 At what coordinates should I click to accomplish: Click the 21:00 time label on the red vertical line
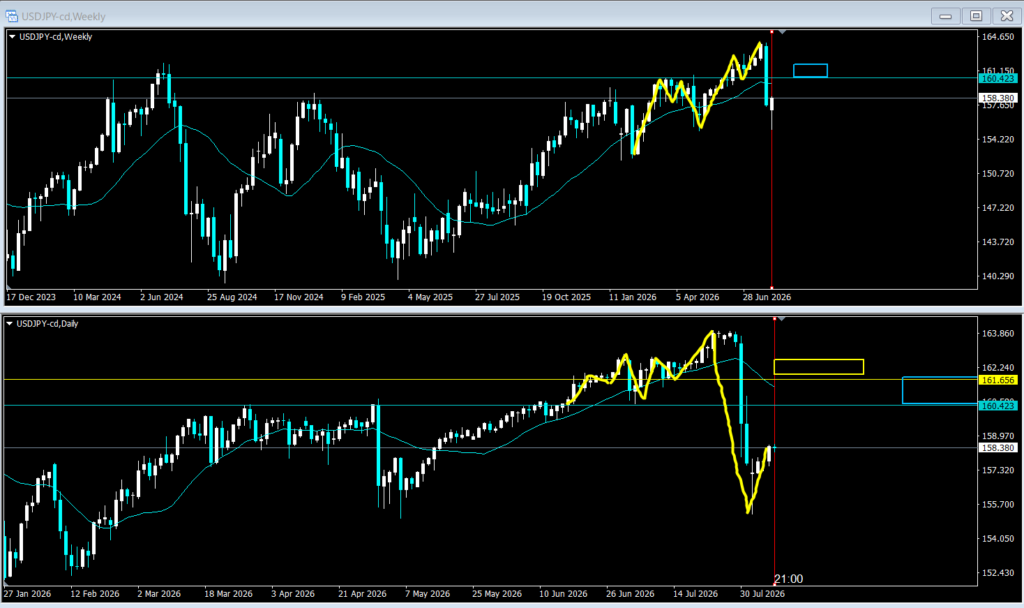(x=789, y=579)
